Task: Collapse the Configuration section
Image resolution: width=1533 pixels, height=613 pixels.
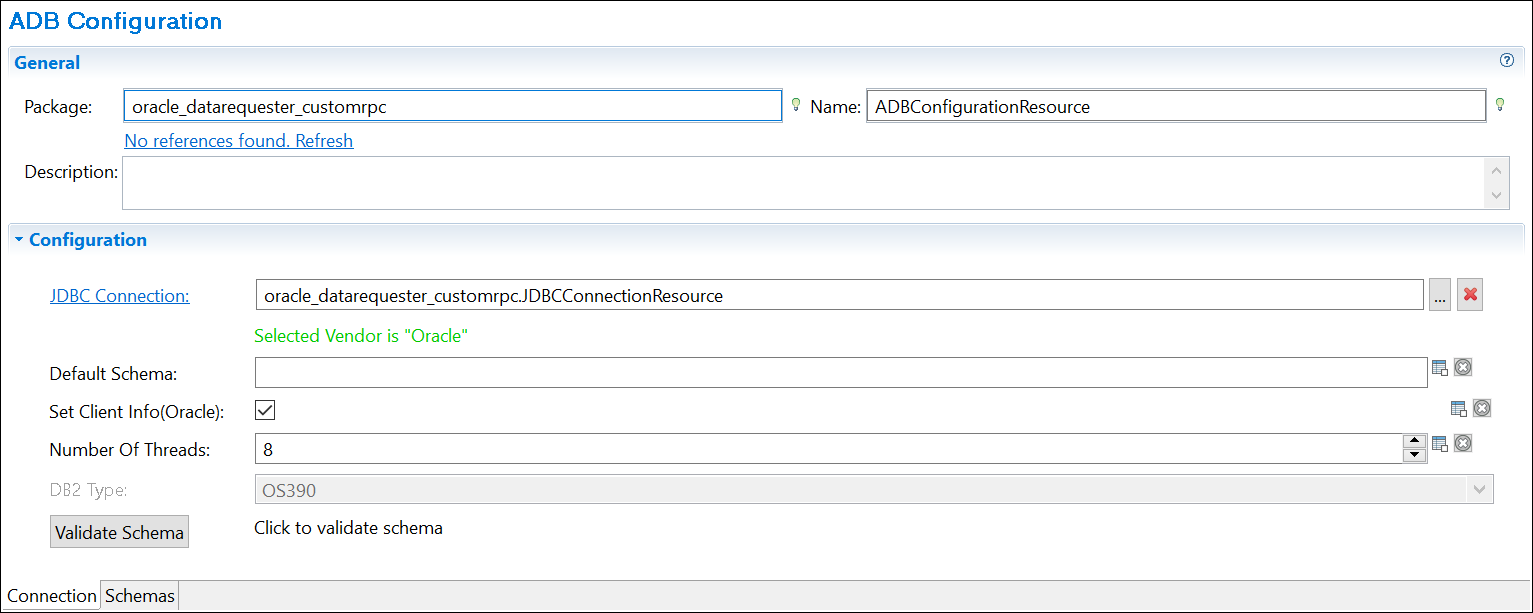Action: (19, 240)
